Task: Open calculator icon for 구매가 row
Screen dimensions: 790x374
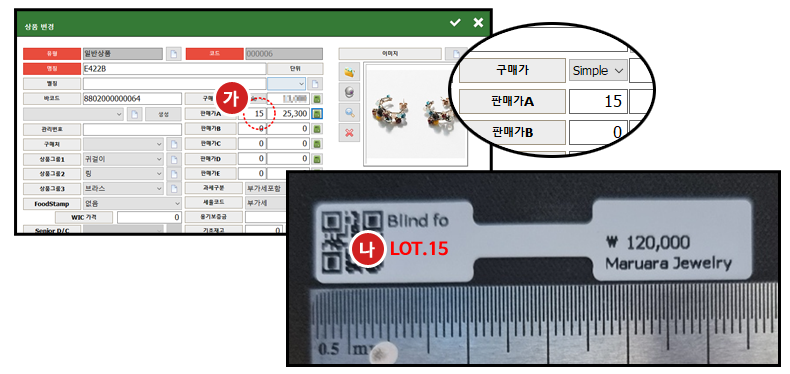Action: 317,99
